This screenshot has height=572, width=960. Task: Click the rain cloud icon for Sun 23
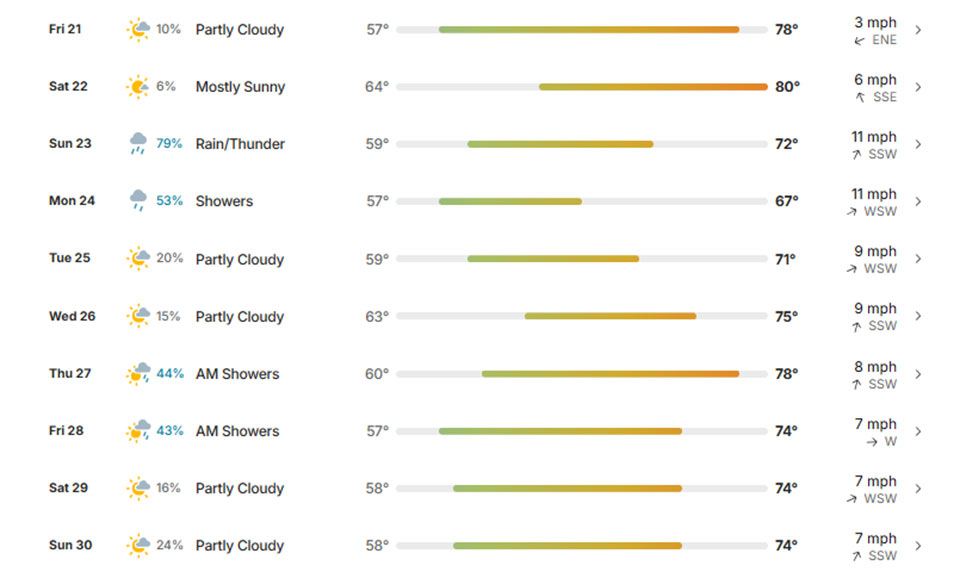pyautogui.click(x=138, y=143)
